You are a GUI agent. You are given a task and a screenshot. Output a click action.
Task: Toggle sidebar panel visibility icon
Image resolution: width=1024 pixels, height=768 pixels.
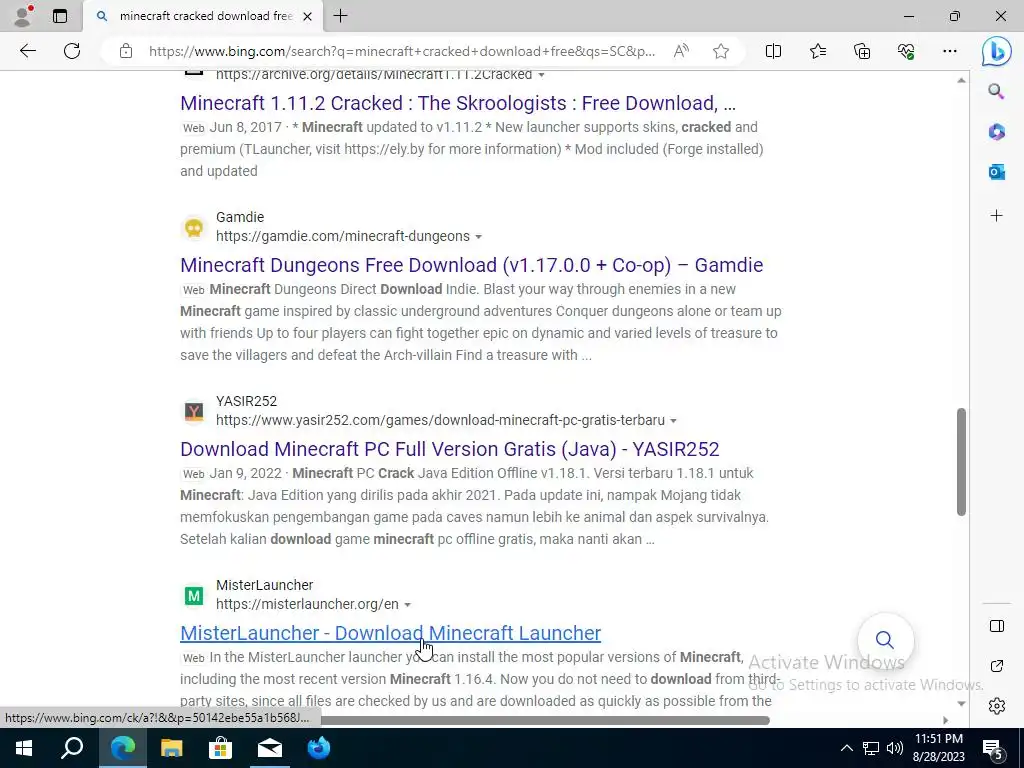tap(997, 626)
